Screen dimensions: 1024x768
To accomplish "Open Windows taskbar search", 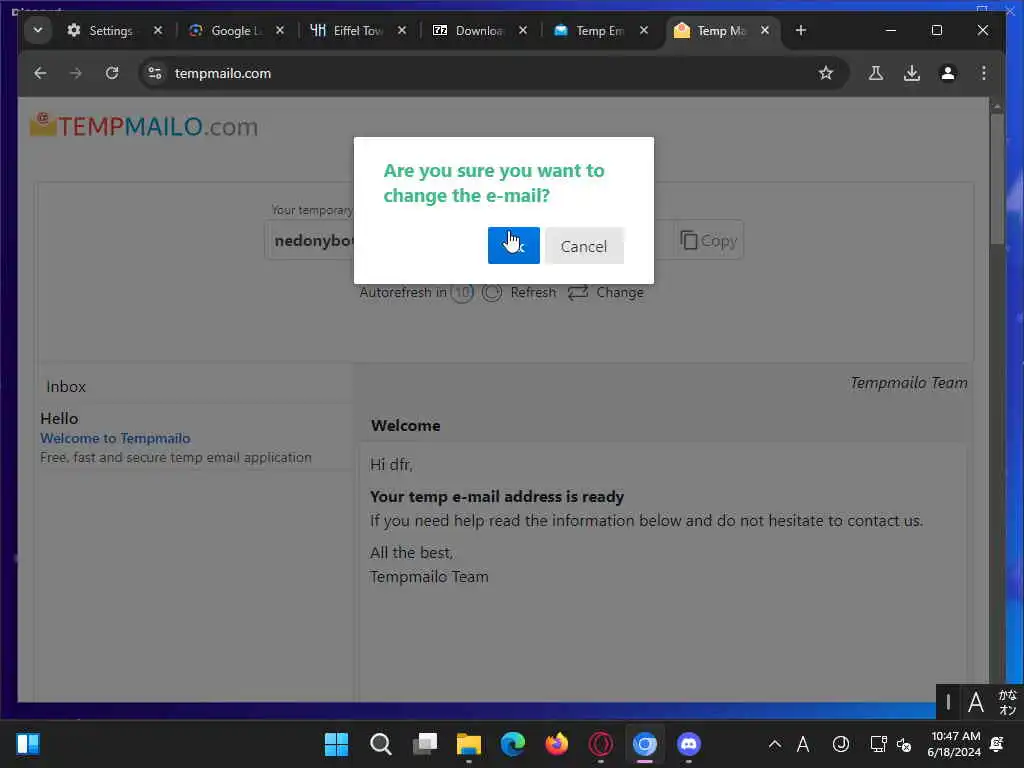I will pos(380,744).
